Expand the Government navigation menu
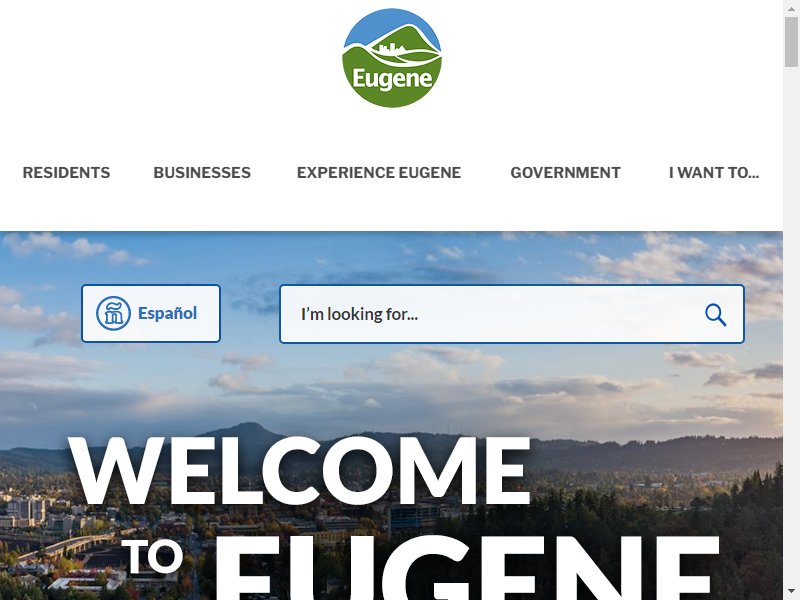800x600 pixels. coord(565,172)
